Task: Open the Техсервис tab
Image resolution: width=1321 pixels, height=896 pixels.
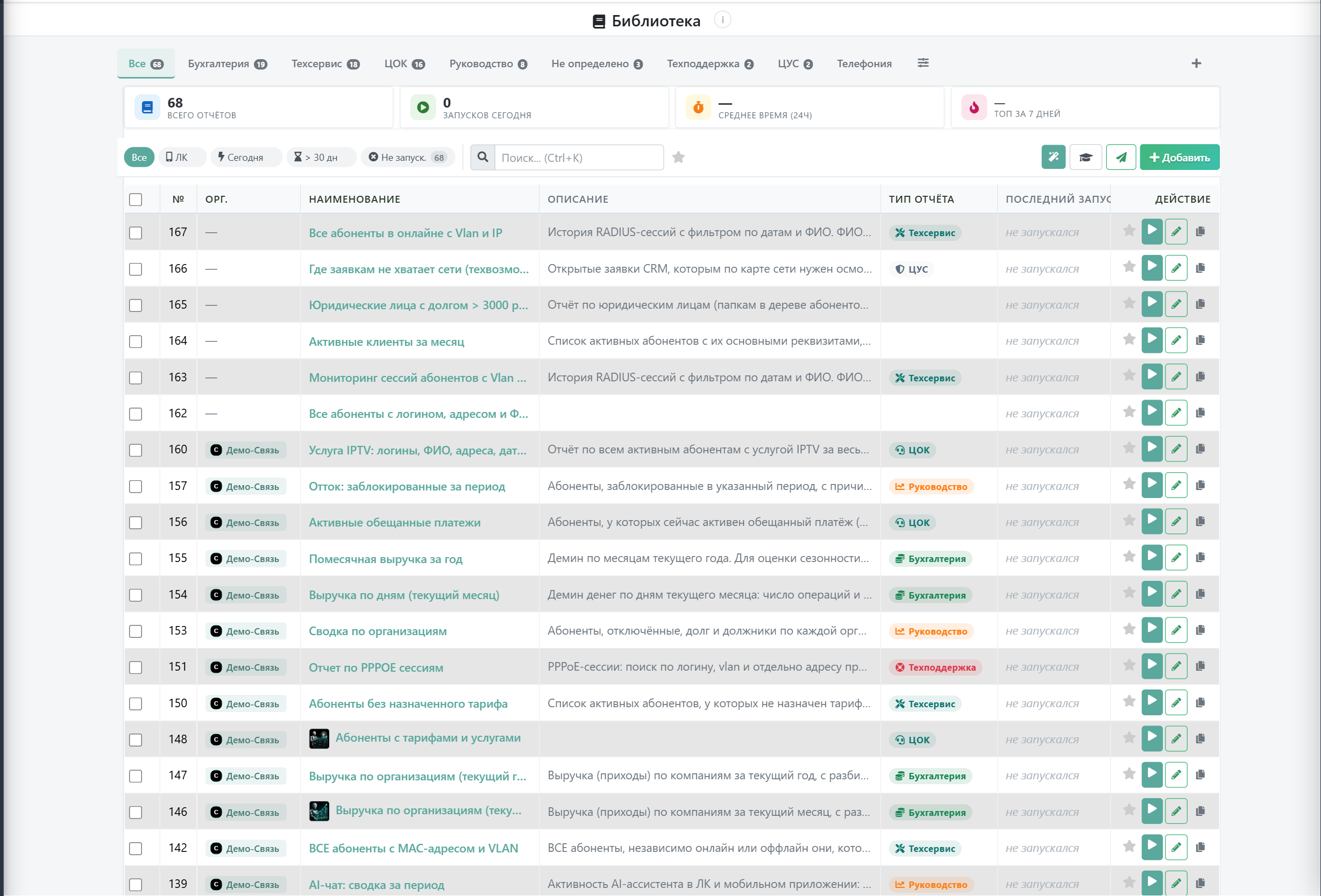Action: pyautogui.click(x=325, y=63)
